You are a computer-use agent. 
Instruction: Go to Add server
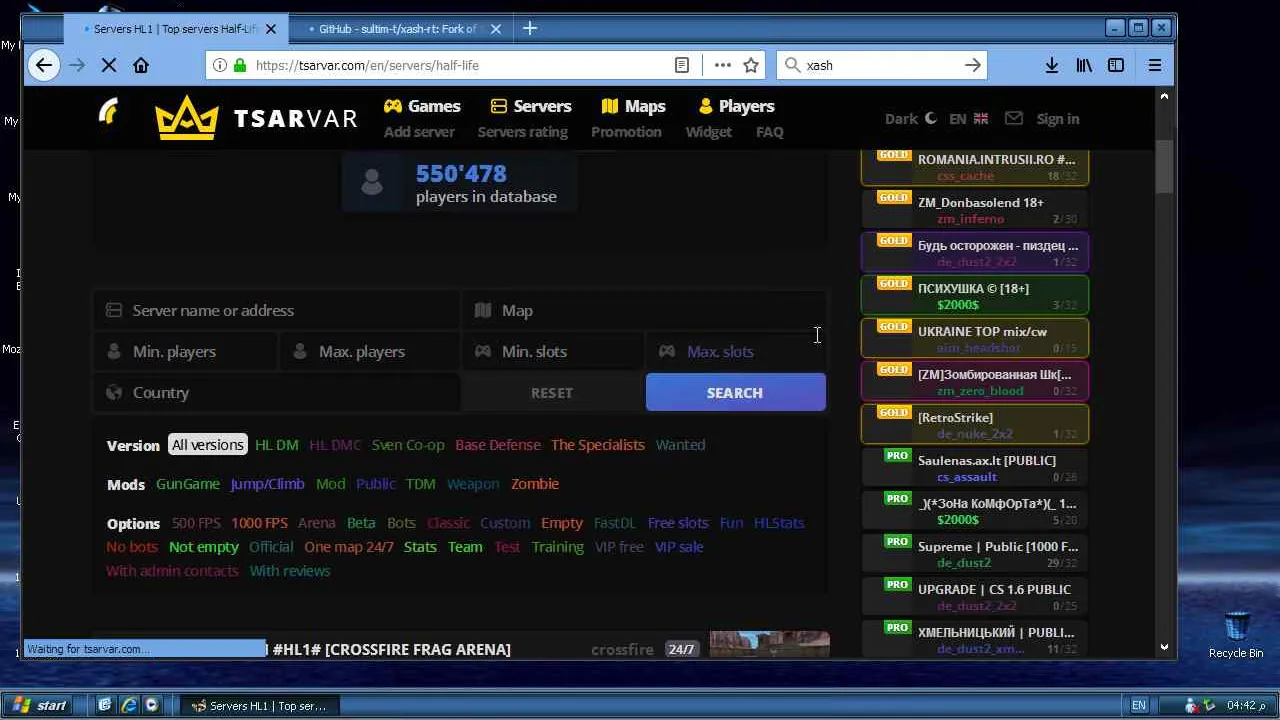pyautogui.click(x=419, y=132)
